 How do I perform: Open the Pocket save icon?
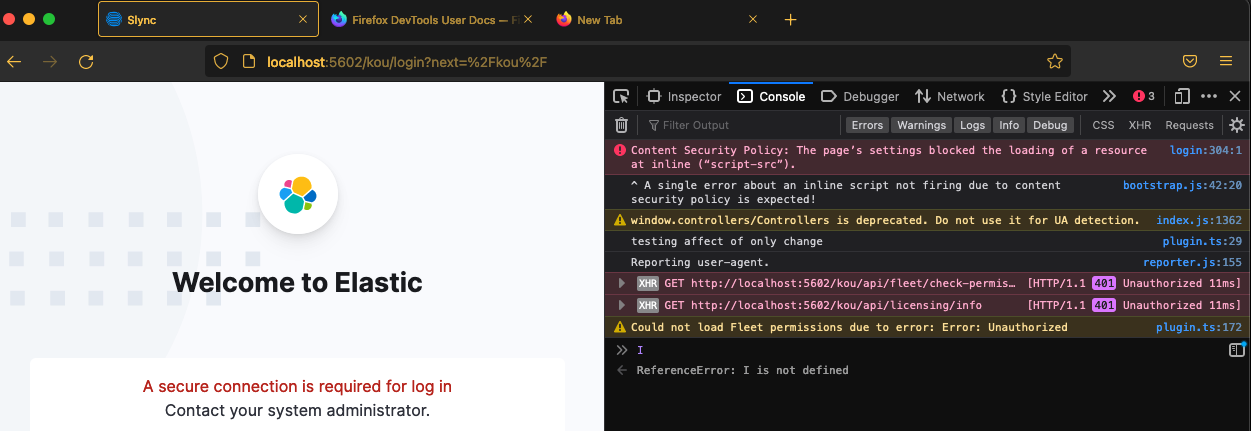point(1190,62)
